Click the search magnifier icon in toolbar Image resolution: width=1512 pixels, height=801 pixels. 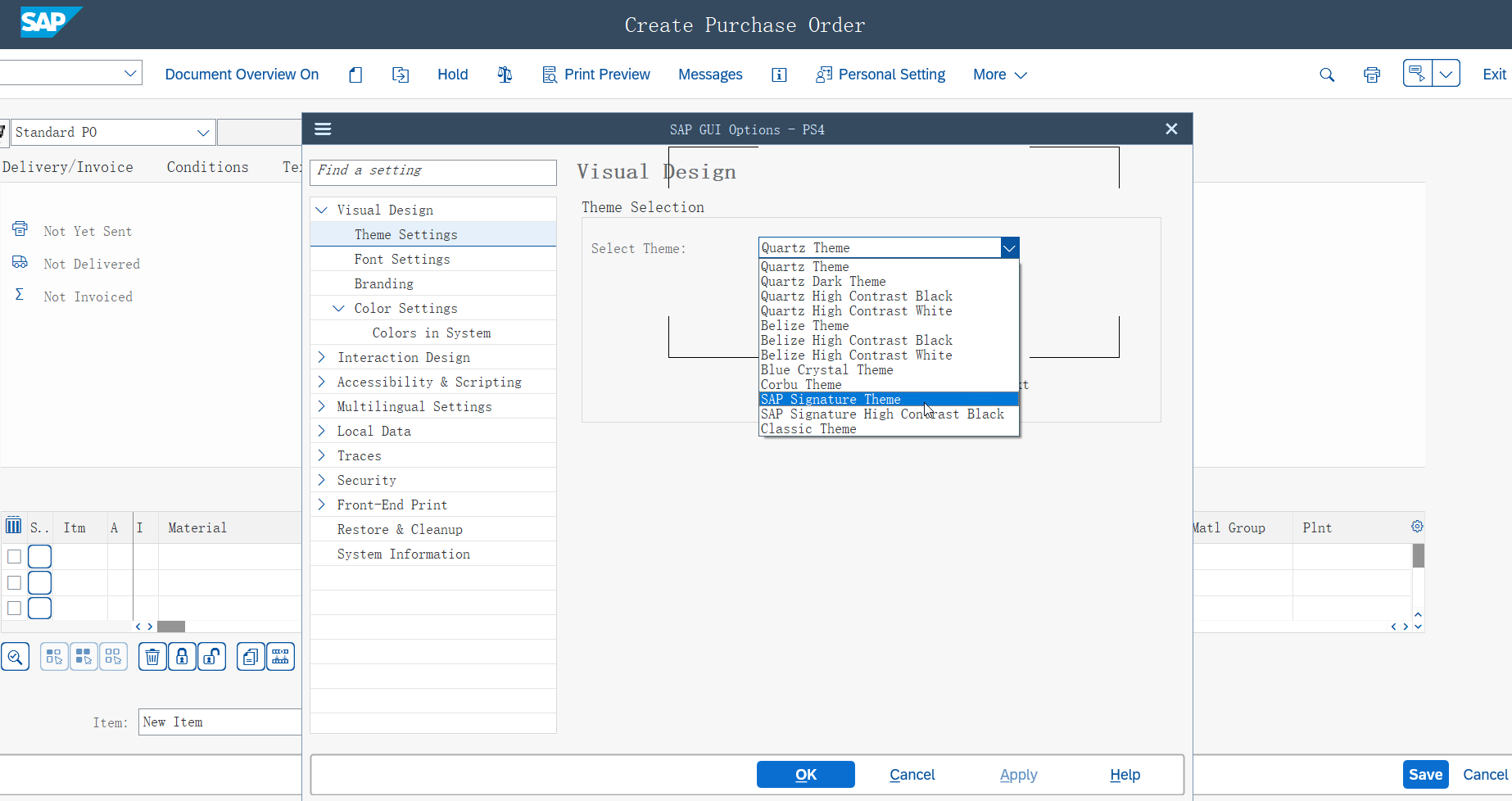pyautogui.click(x=1327, y=75)
